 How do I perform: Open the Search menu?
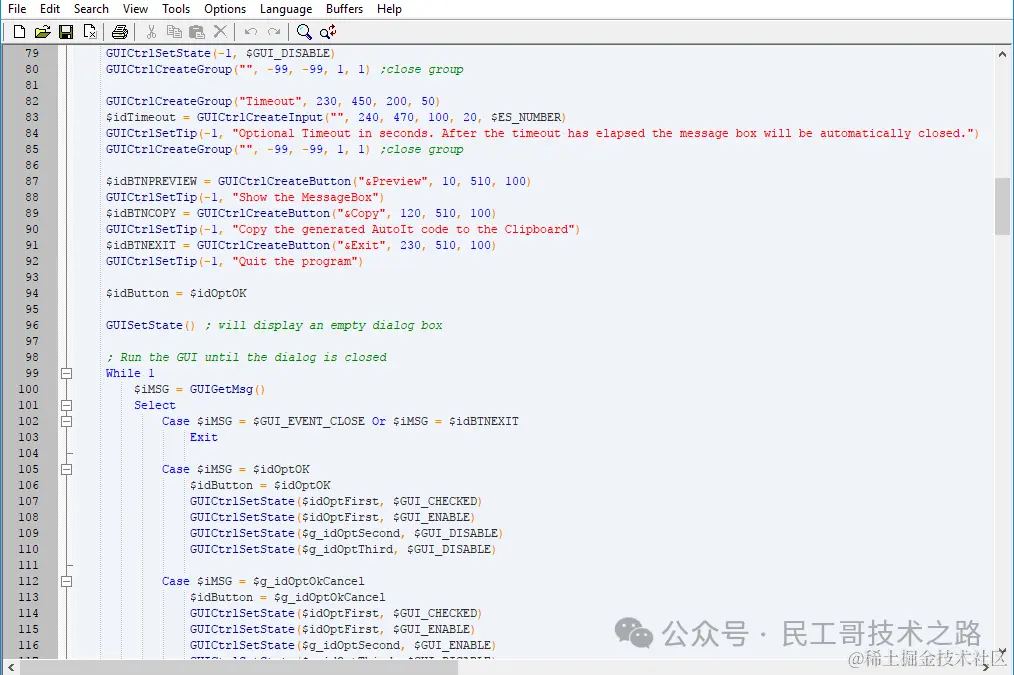click(x=91, y=9)
